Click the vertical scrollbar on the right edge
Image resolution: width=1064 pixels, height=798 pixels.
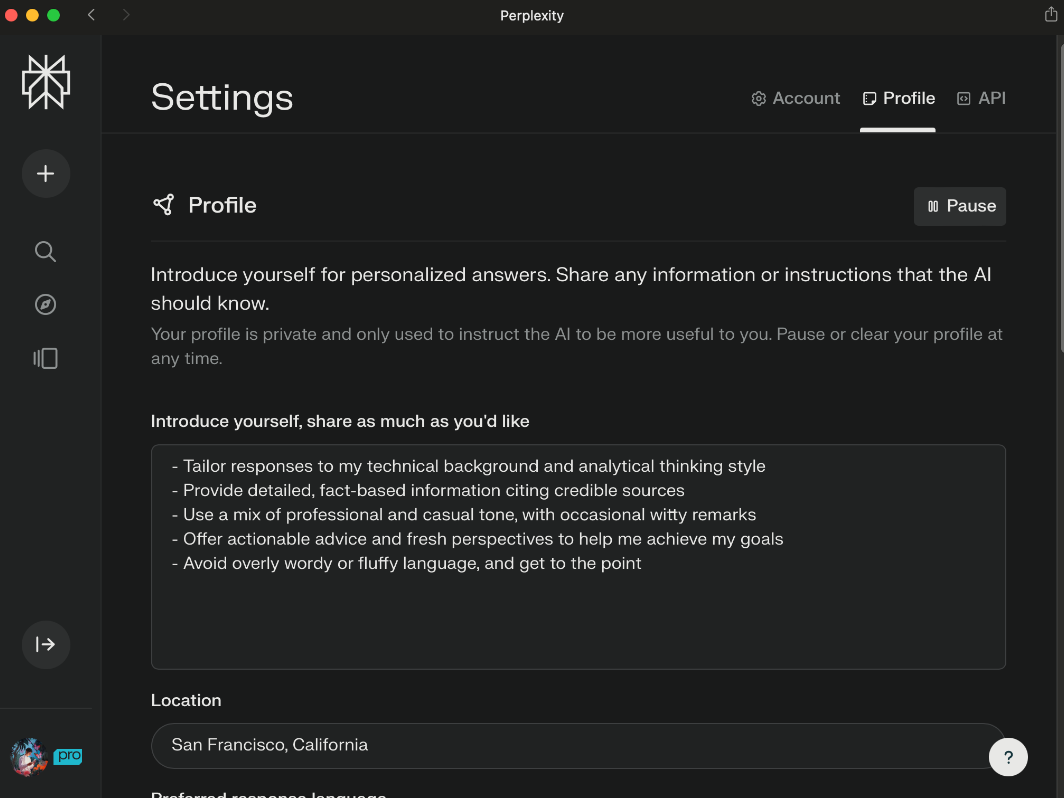tap(1060, 200)
